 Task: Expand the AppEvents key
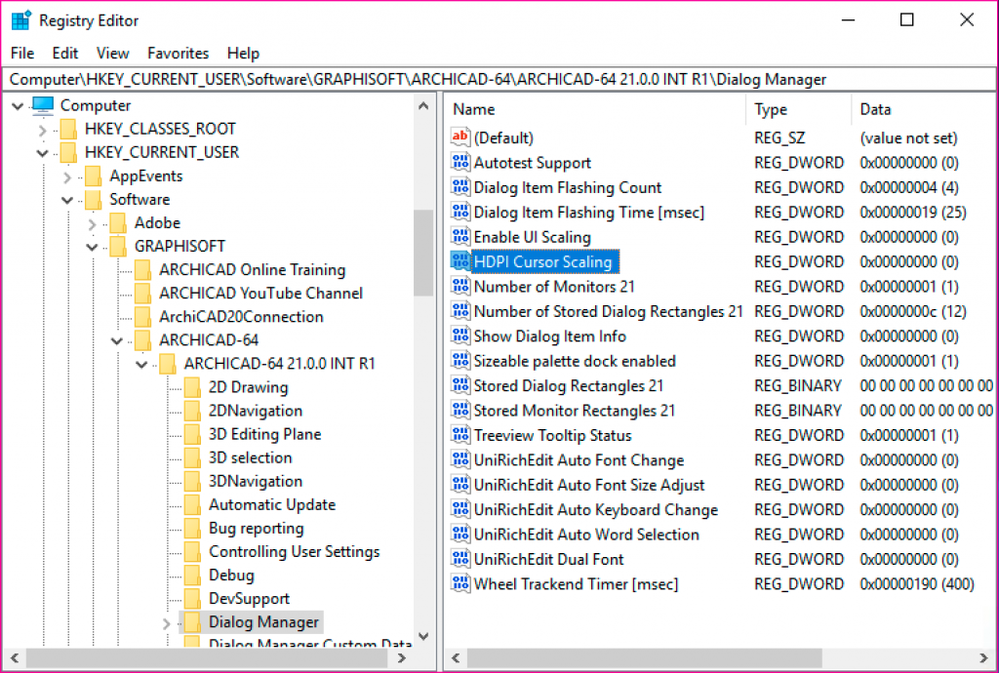coord(68,177)
